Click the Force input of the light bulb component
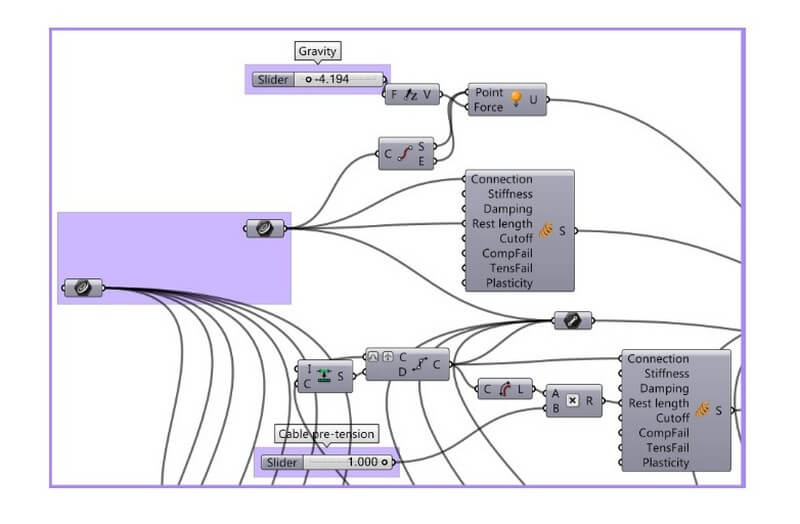 489,107
